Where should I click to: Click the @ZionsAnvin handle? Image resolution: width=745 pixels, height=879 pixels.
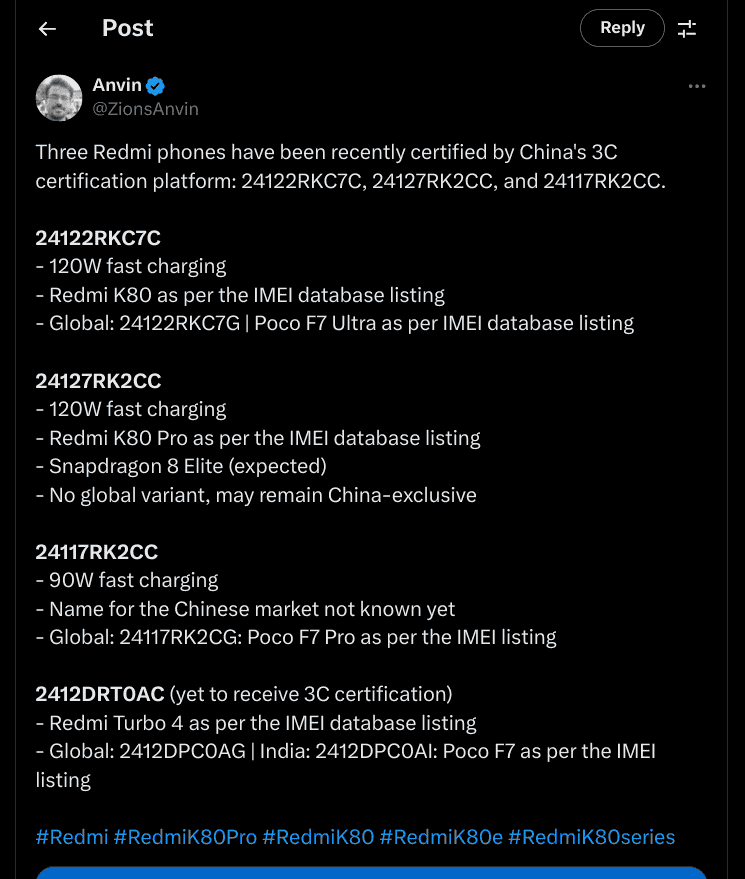146,109
